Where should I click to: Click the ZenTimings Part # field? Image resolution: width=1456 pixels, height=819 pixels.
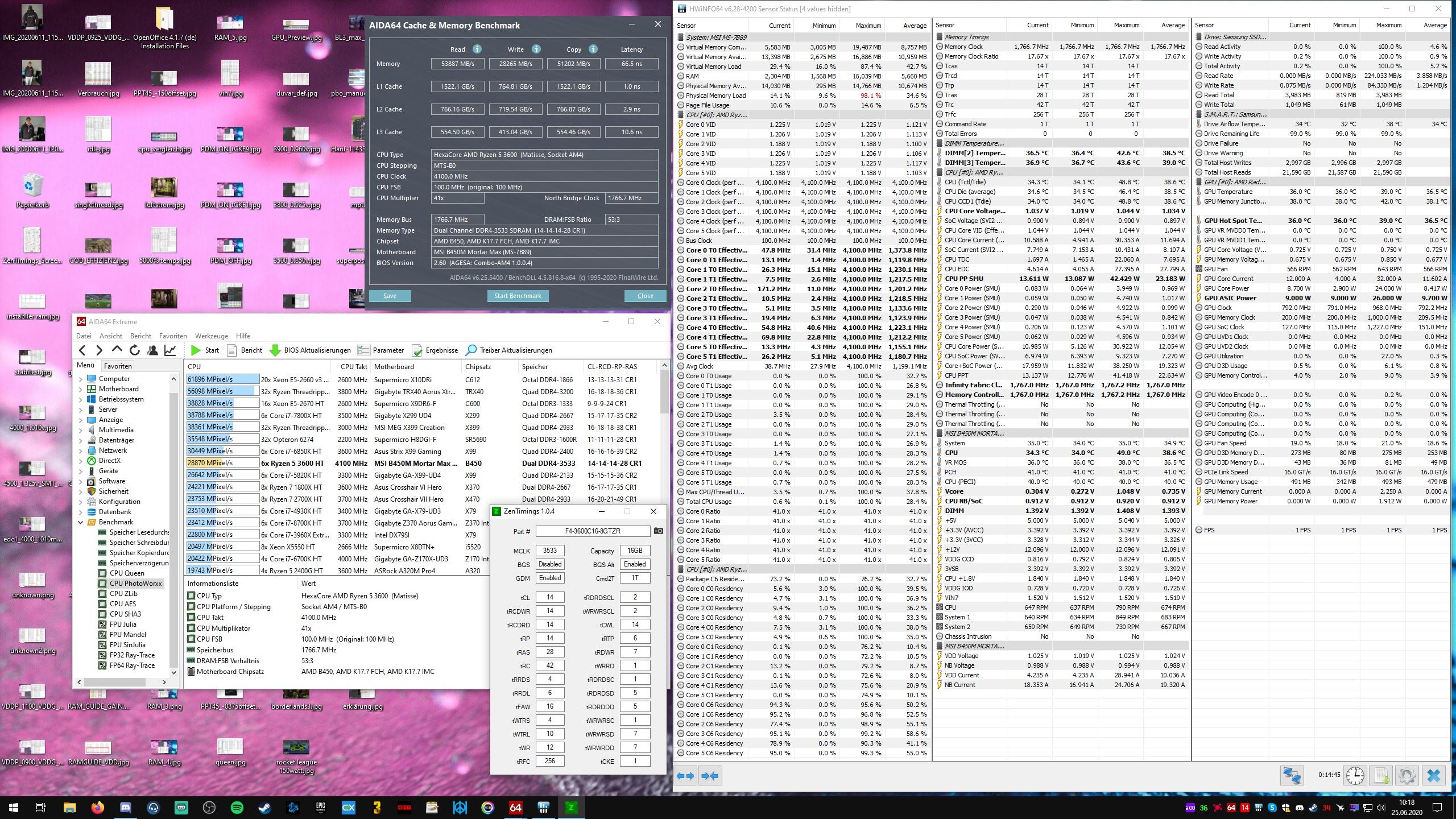pyautogui.click(x=593, y=531)
